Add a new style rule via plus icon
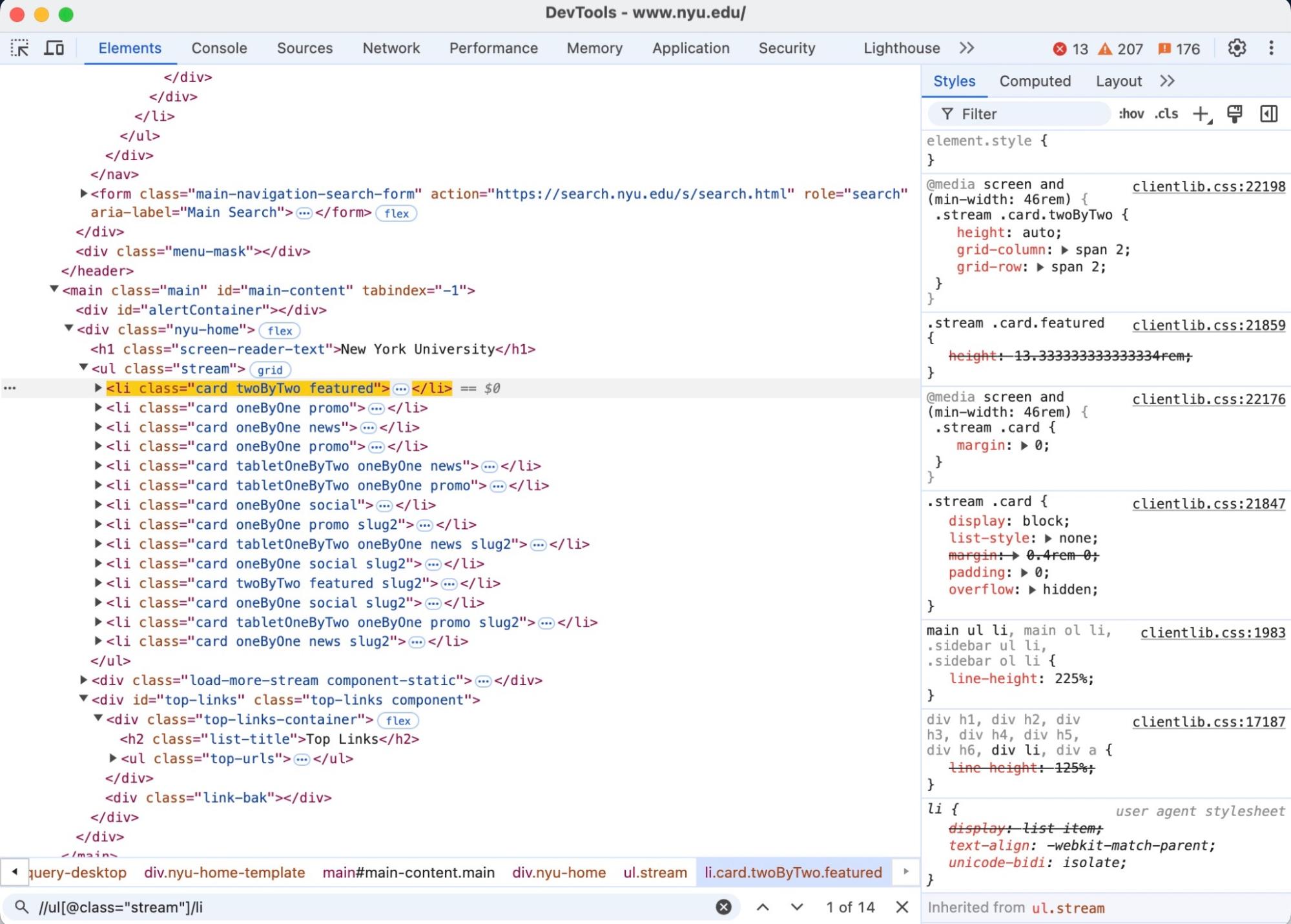 pyautogui.click(x=1201, y=114)
